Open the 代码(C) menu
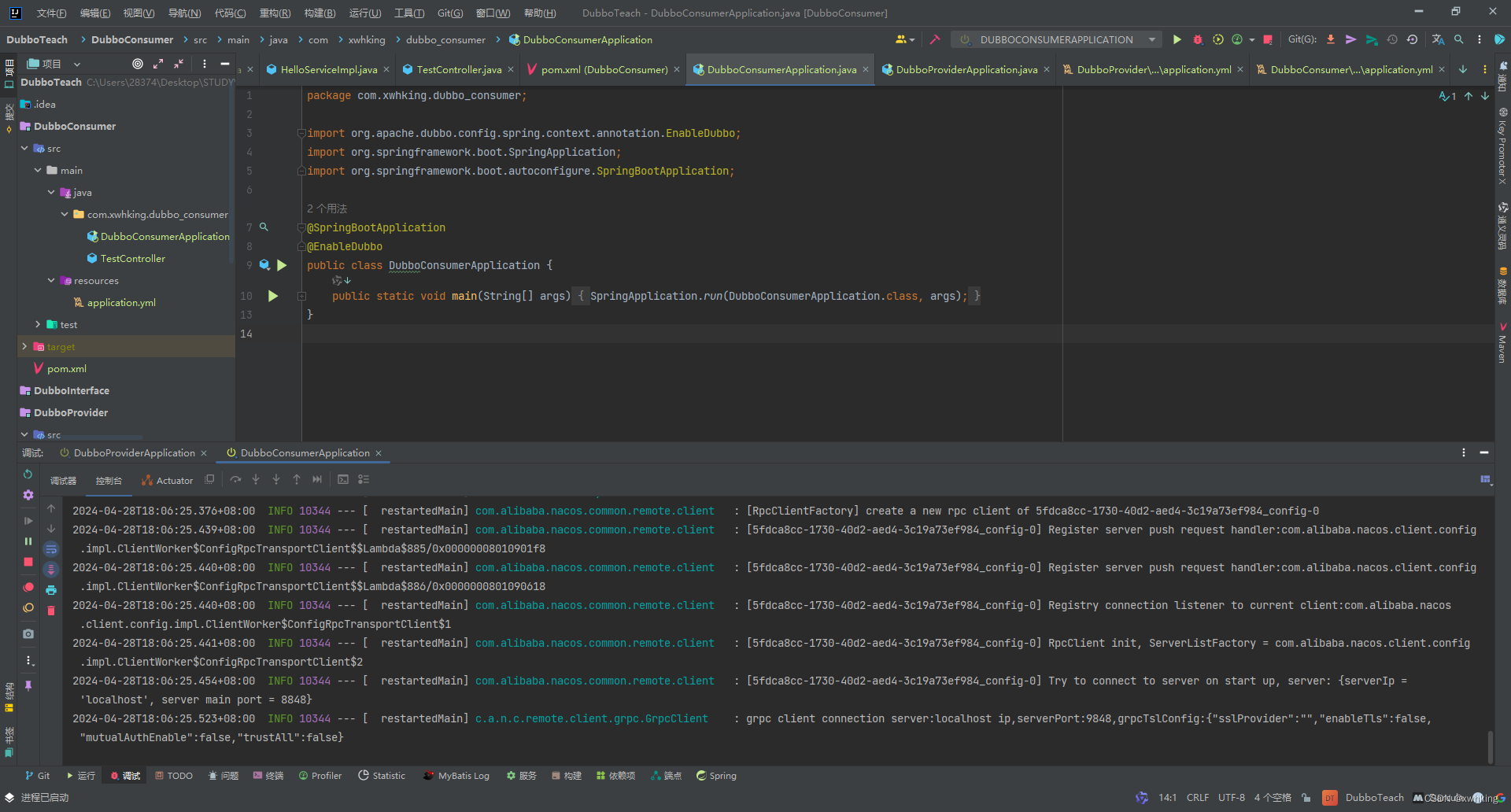1511x812 pixels. click(x=230, y=13)
